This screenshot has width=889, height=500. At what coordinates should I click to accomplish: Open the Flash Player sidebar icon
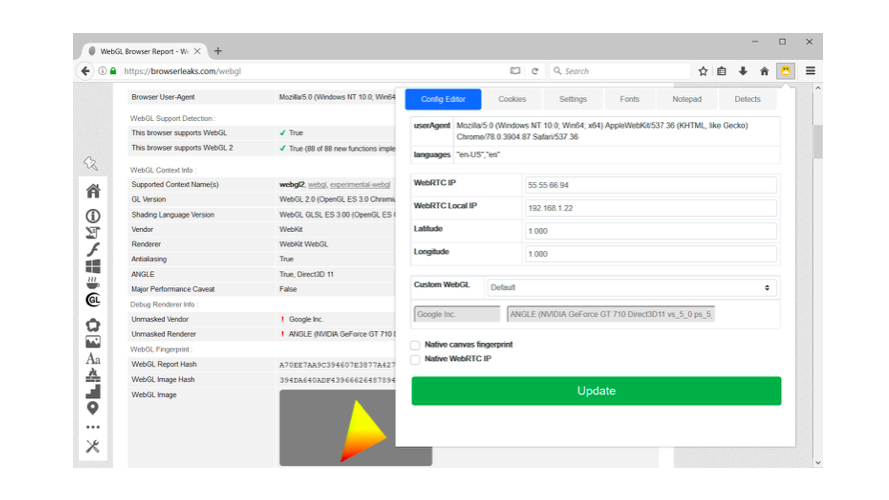(x=93, y=249)
